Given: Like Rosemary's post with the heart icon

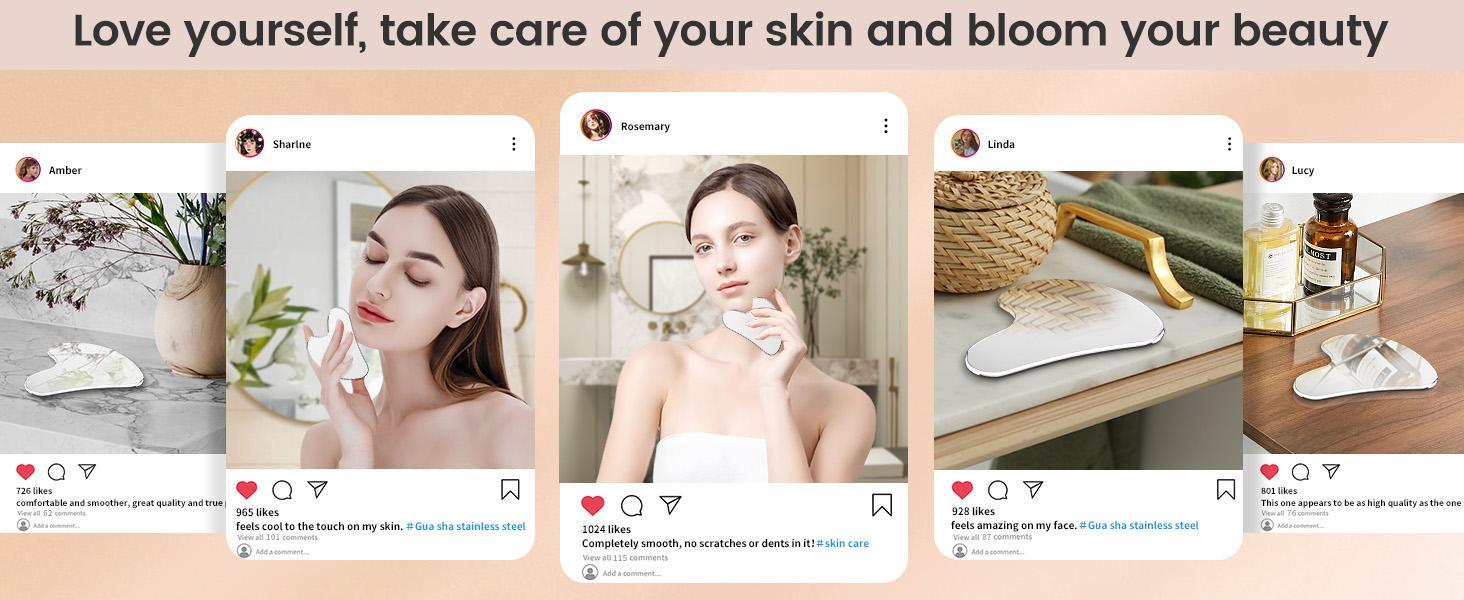Looking at the screenshot, I should coord(593,506).
